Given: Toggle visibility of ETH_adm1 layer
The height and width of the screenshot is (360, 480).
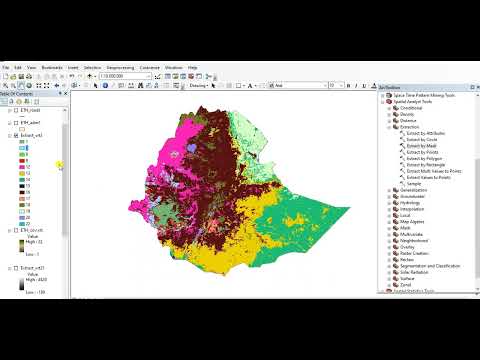Looking at the screenshot, I should (x=16, y=123).
